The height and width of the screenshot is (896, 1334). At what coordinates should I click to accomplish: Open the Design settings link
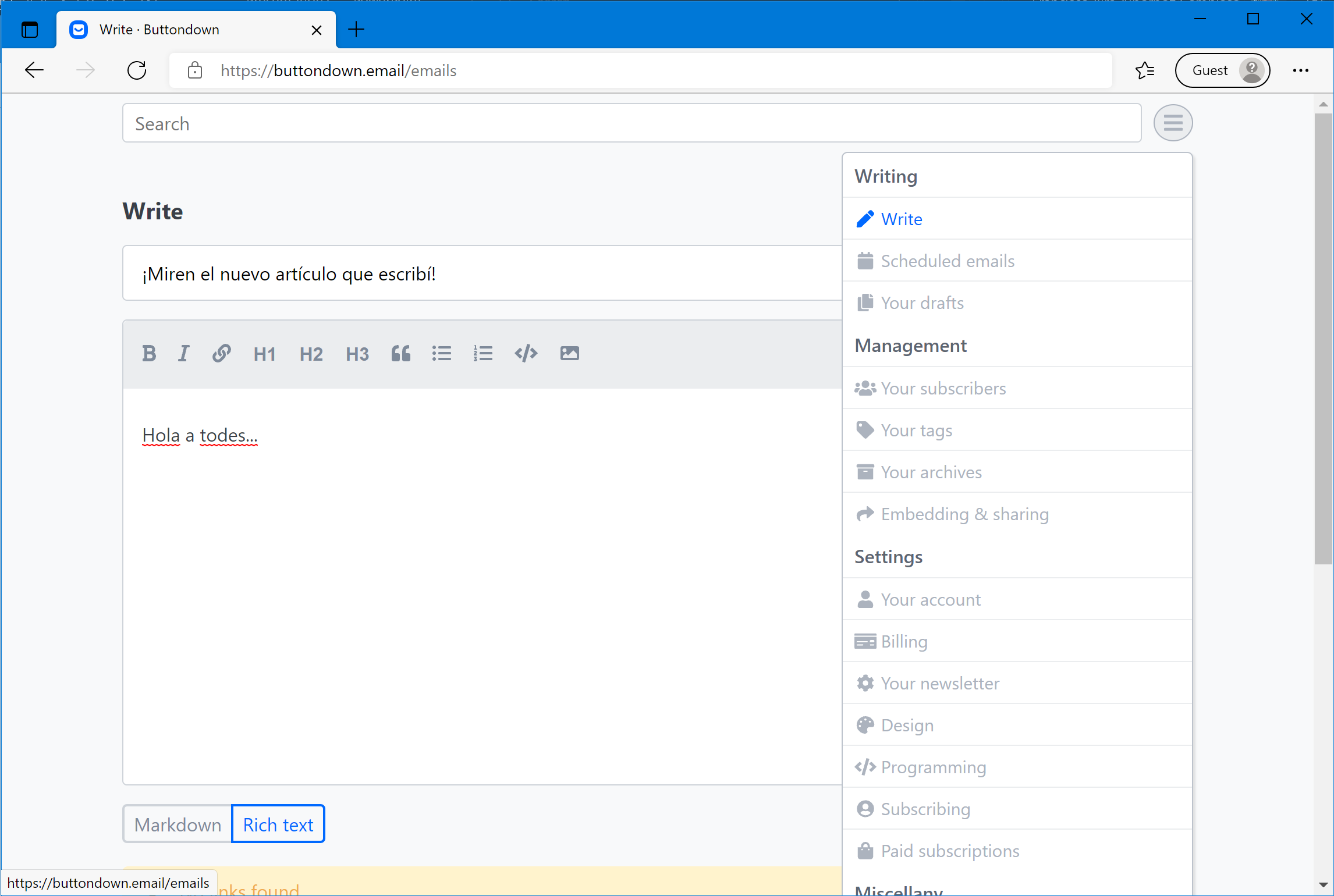[907, 725]
